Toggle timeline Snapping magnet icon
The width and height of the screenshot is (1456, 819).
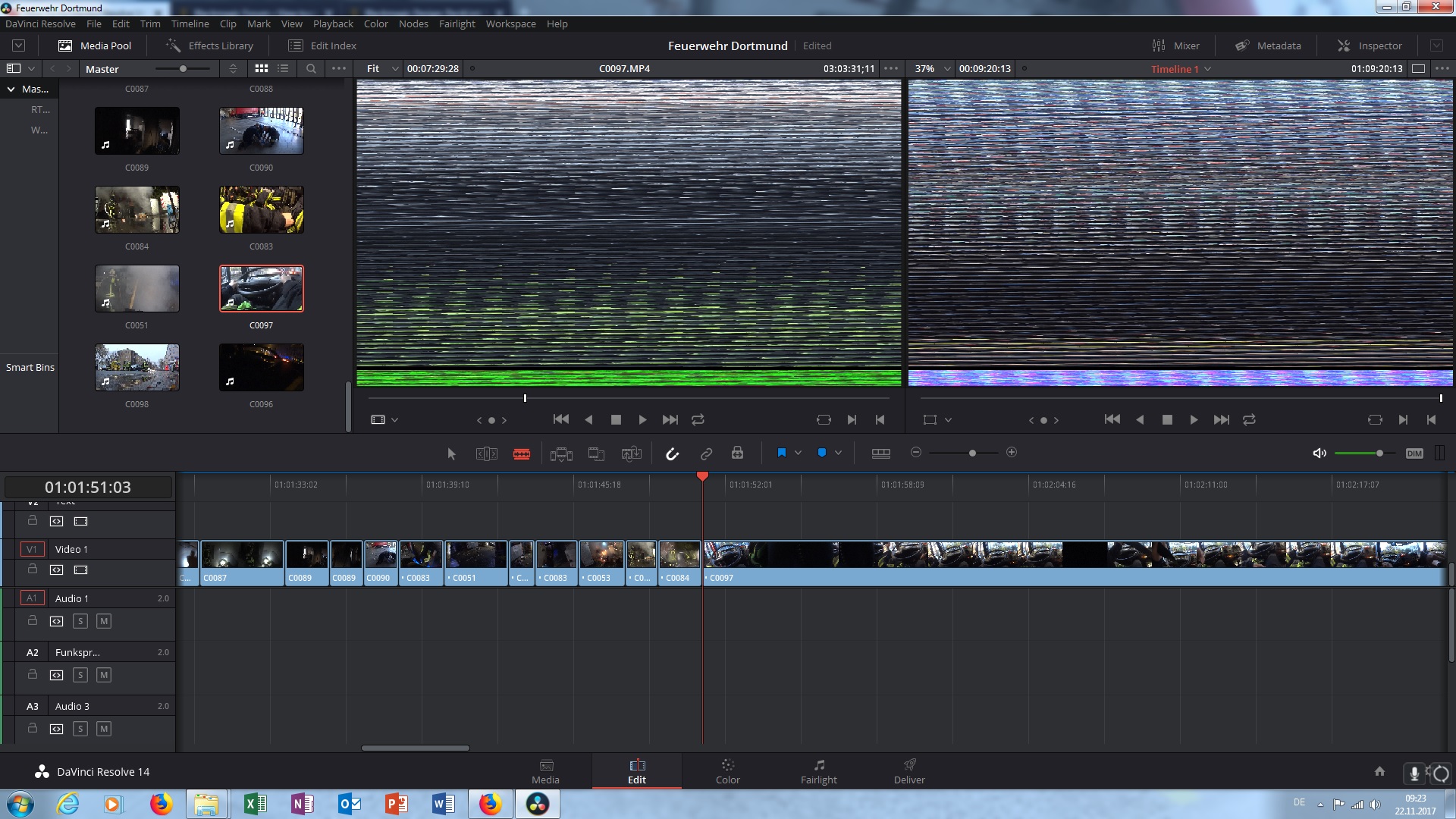pos(672,453)
